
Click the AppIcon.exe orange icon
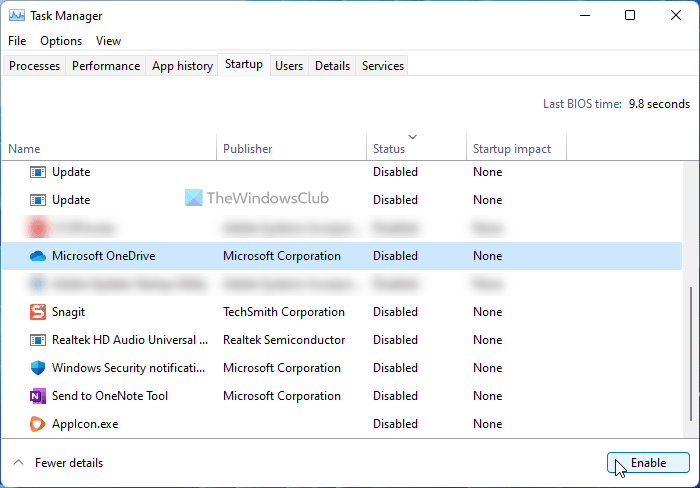pyautogui.click(x=38, y=424)
